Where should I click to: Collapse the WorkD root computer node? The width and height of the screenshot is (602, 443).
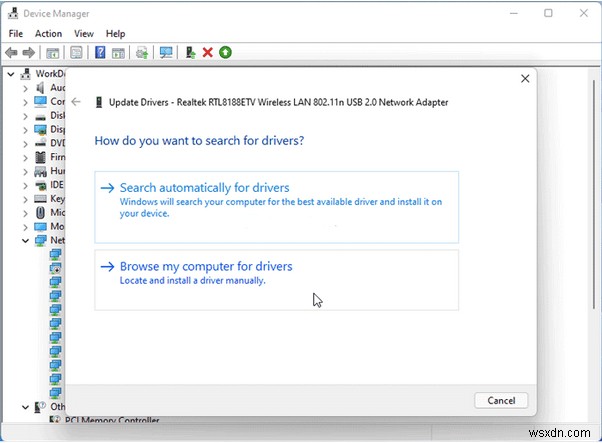11,74
